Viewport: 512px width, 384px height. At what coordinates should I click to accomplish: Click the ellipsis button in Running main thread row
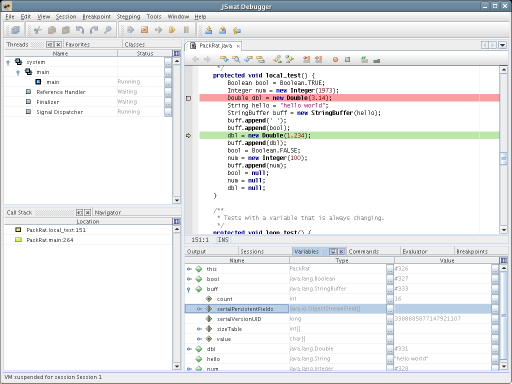tap(168, 82)
